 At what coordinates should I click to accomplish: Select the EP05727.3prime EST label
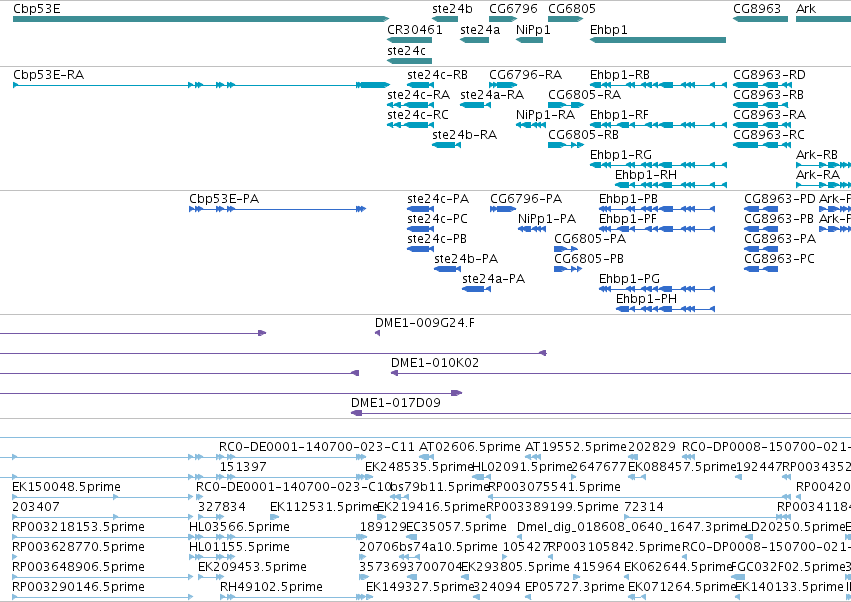pyautogui.click(x=575, y=587)
